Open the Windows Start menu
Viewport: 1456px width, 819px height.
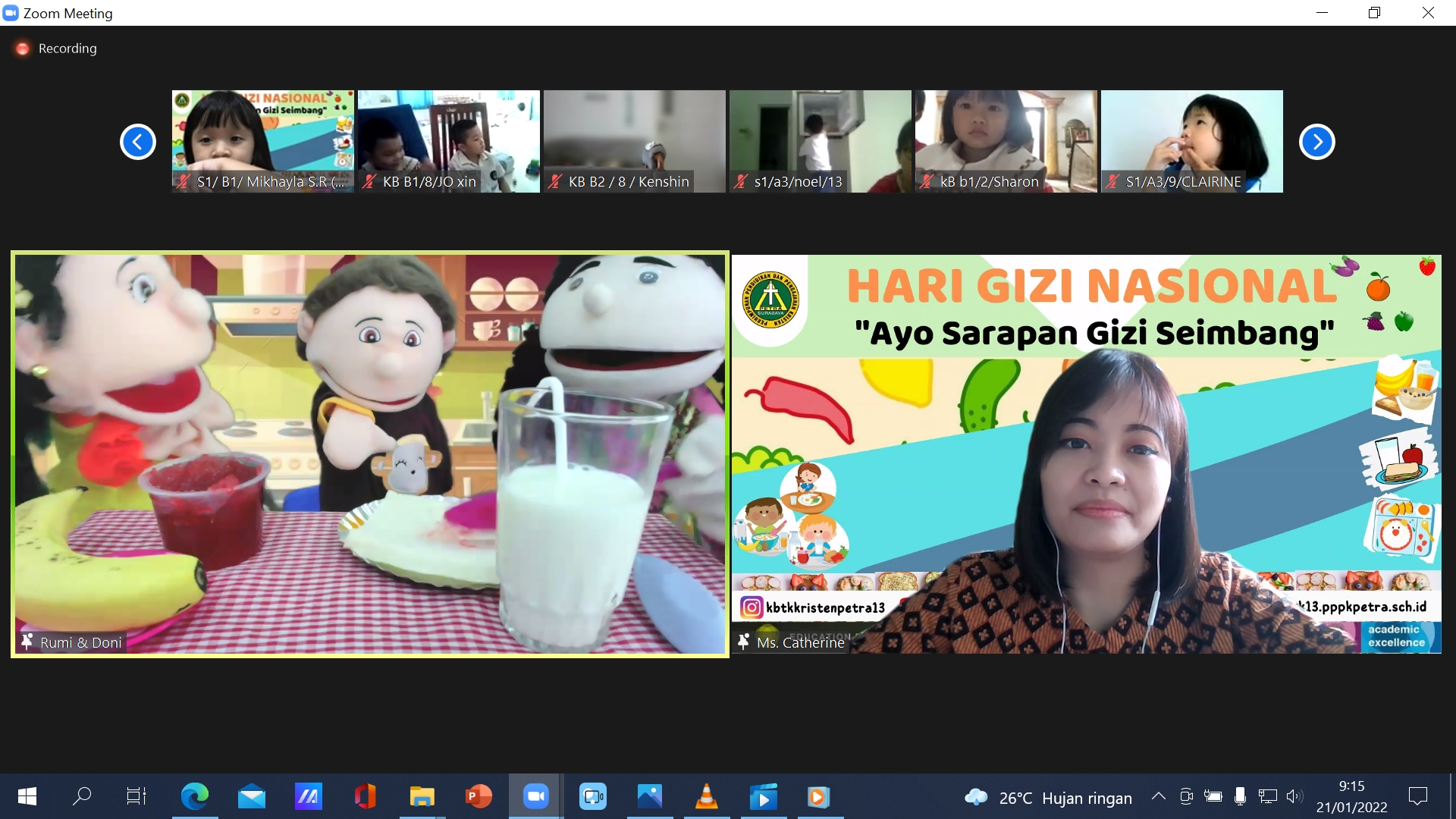pos(27,796)
